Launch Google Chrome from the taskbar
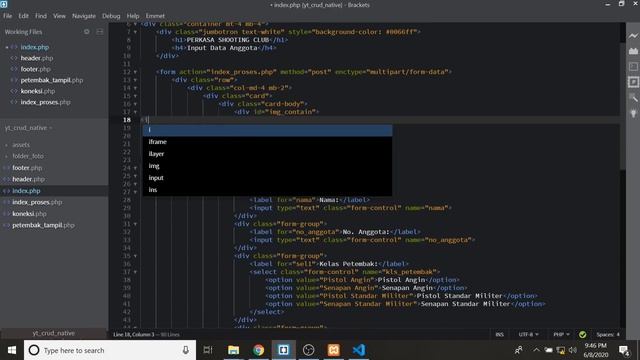The height and width of the screenshot is (360, 640). (x=258, y=350)
